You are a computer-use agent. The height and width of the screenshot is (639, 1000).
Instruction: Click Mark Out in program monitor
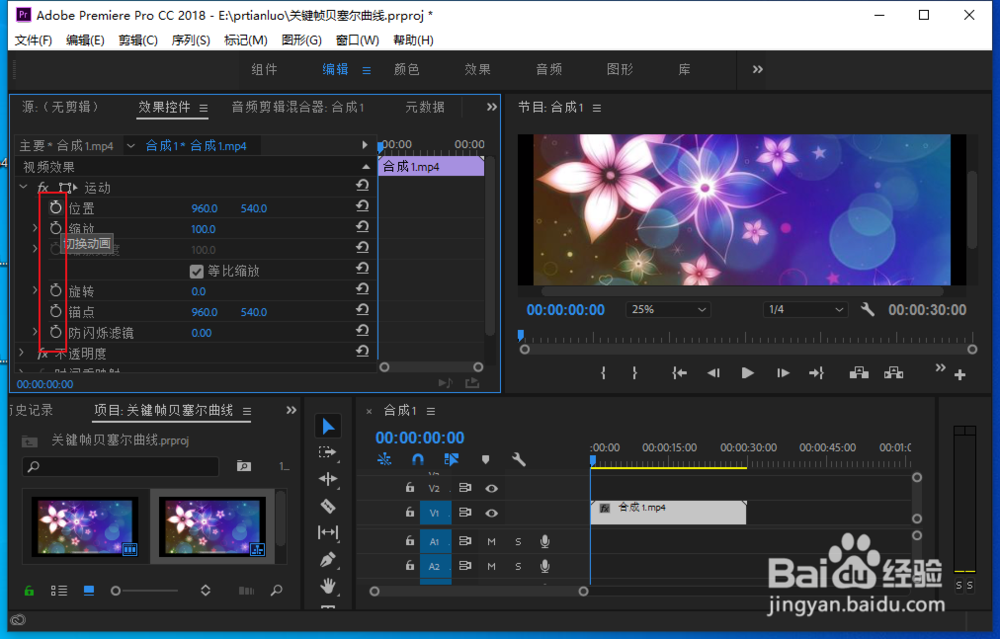(634, 373)
